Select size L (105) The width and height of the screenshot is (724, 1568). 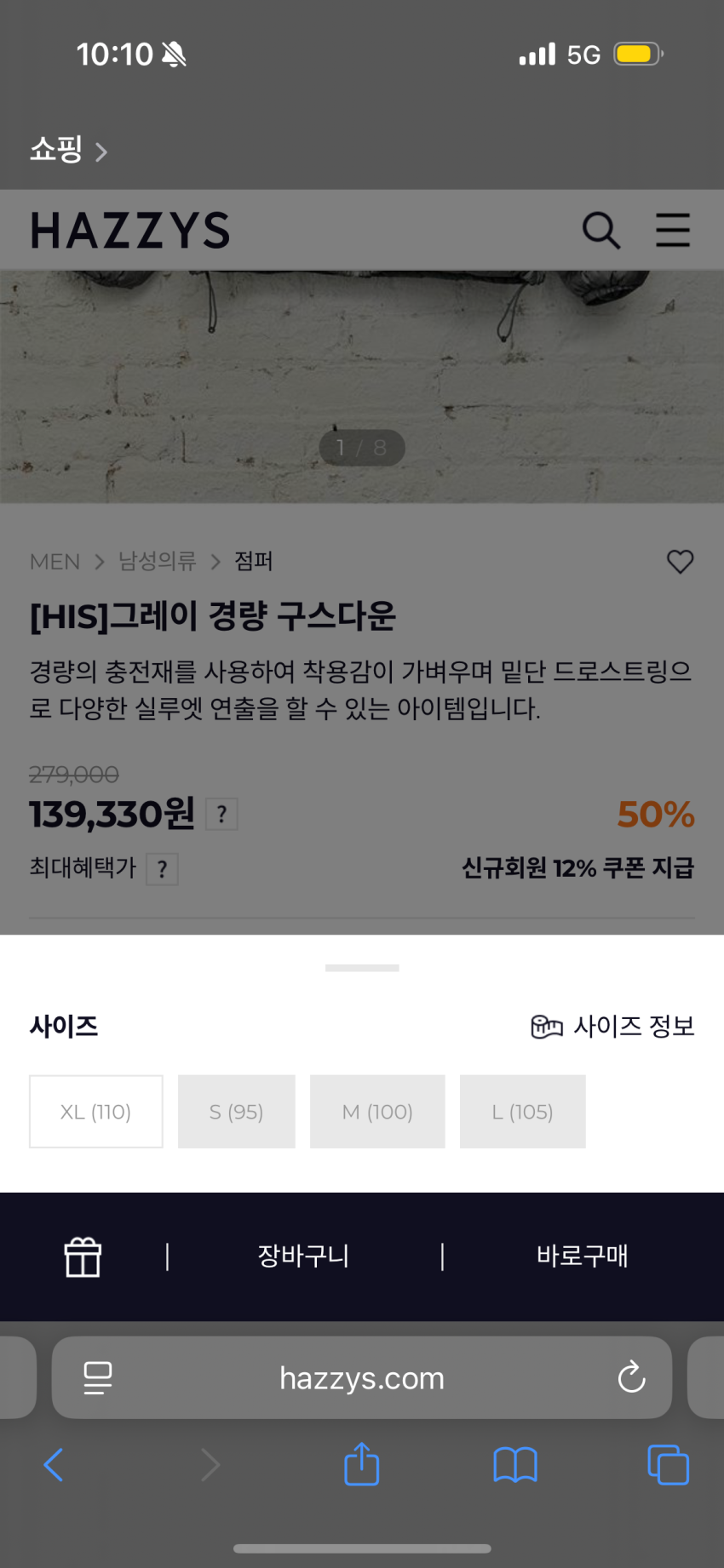pyautogui.click(x=522, y=1112)
